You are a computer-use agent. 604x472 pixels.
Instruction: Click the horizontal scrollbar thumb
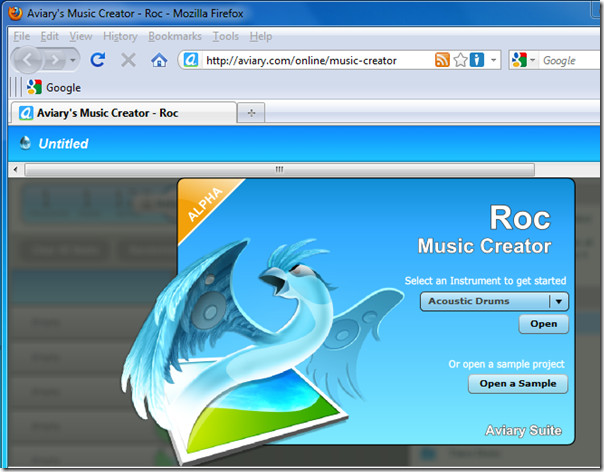click(280, 169)
